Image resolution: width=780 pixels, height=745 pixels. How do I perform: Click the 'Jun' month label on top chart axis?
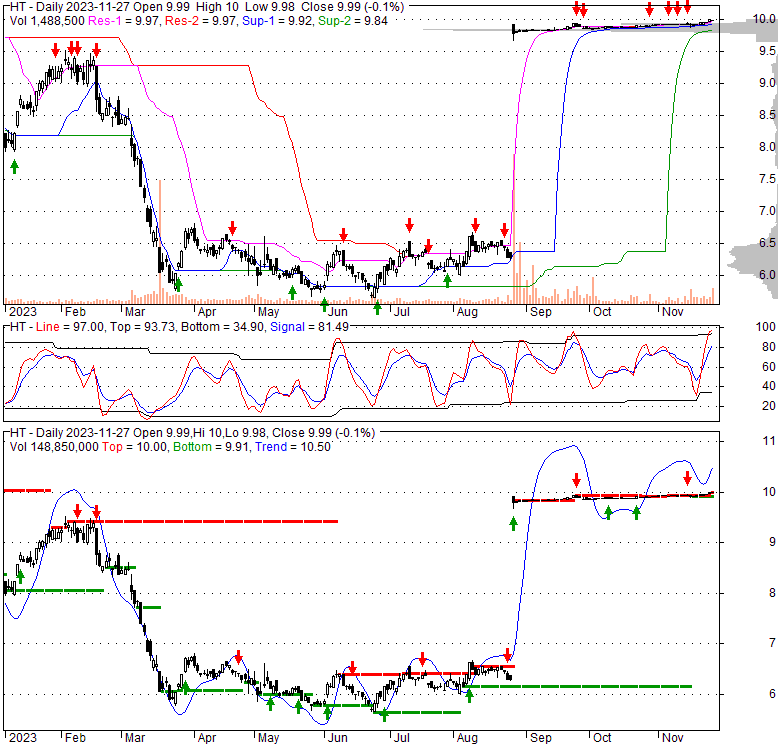(337, 312)
